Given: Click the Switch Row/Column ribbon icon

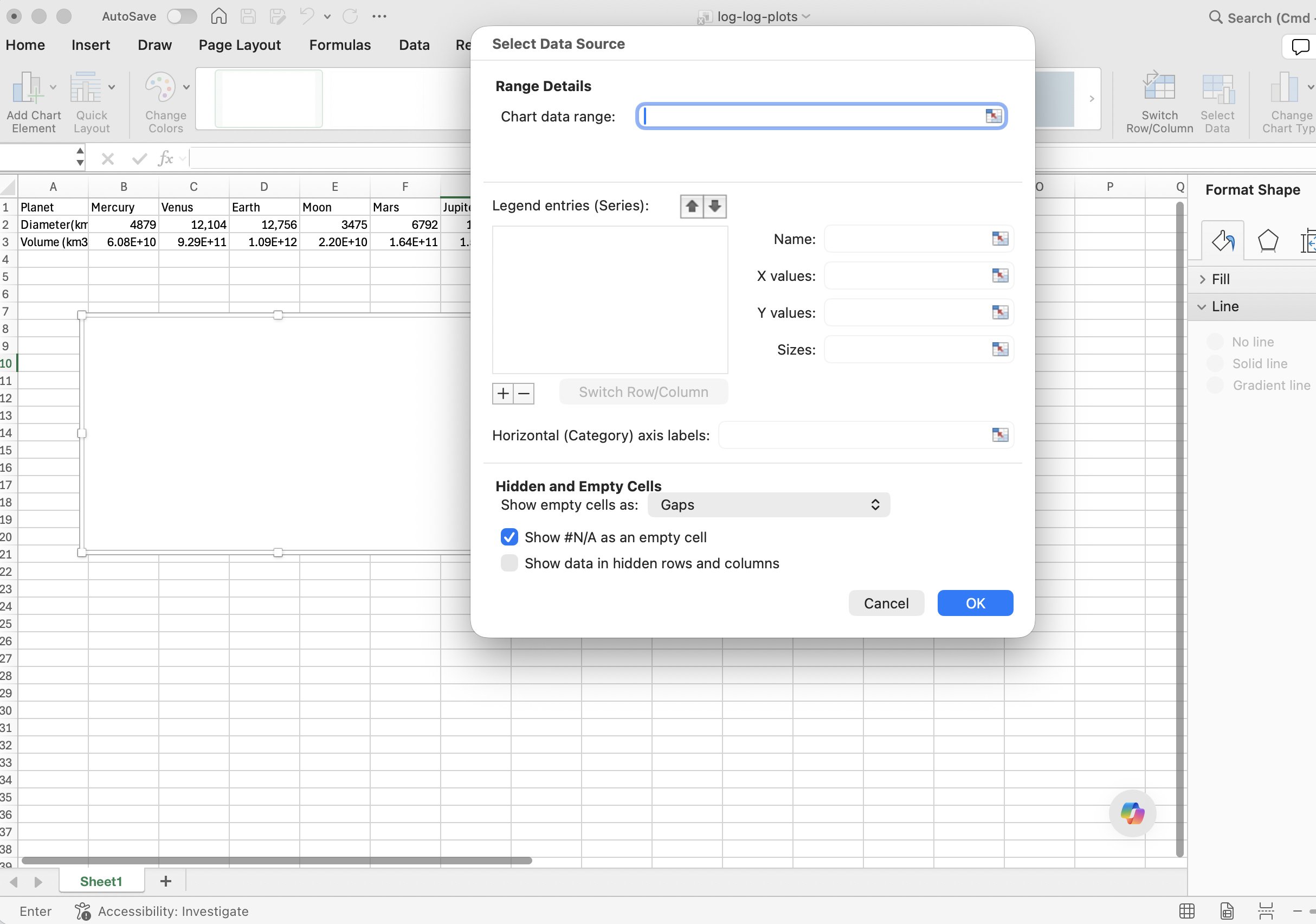Looking at the screenshot, I should point(1159,86).
